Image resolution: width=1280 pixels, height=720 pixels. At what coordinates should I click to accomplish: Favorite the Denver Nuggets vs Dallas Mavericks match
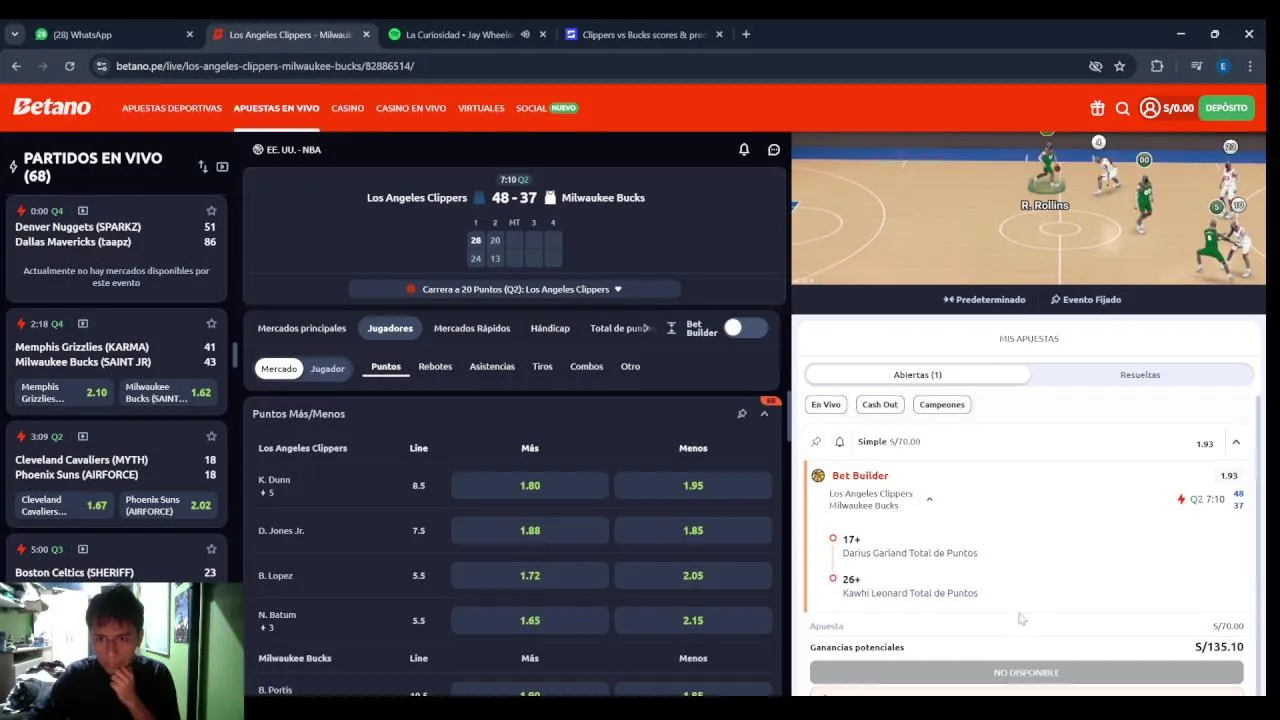pos(211,211)
